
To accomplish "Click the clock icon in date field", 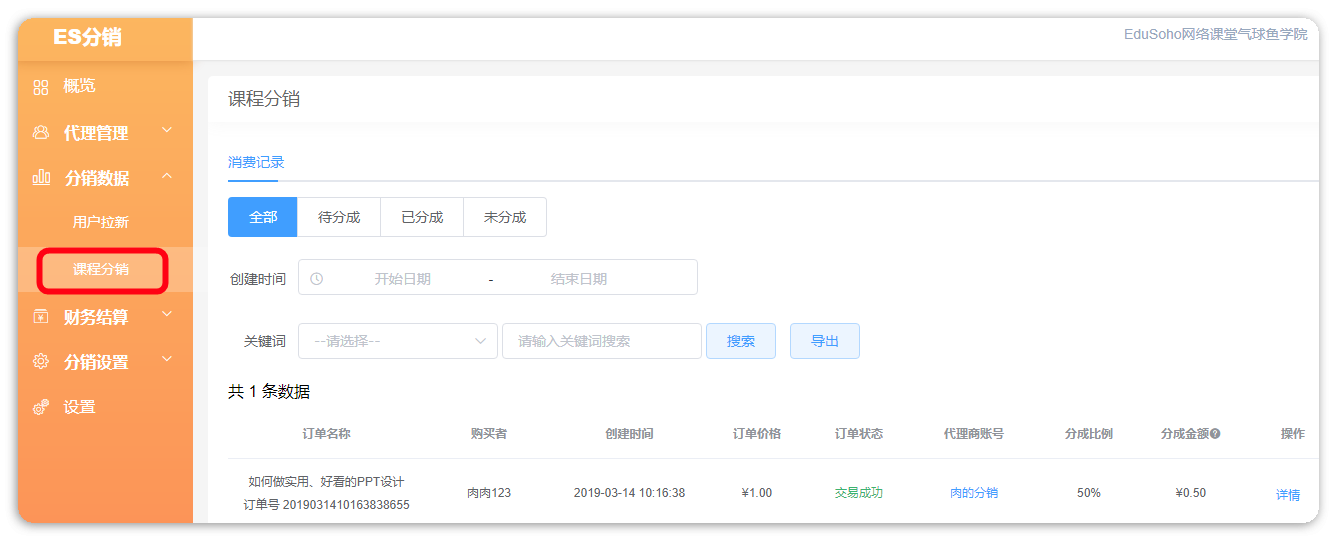I will (317, 279).
